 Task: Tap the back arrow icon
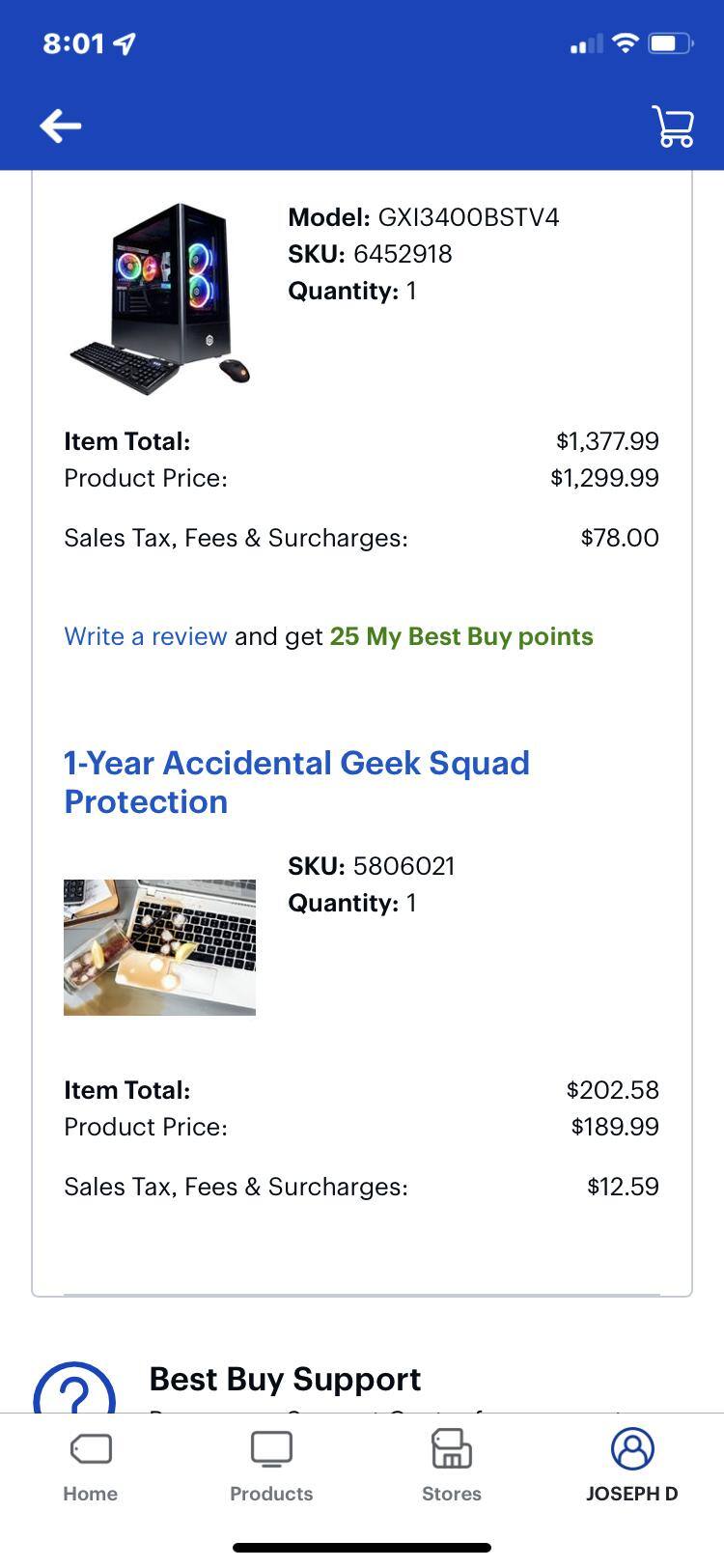click(x=60, y=126)
